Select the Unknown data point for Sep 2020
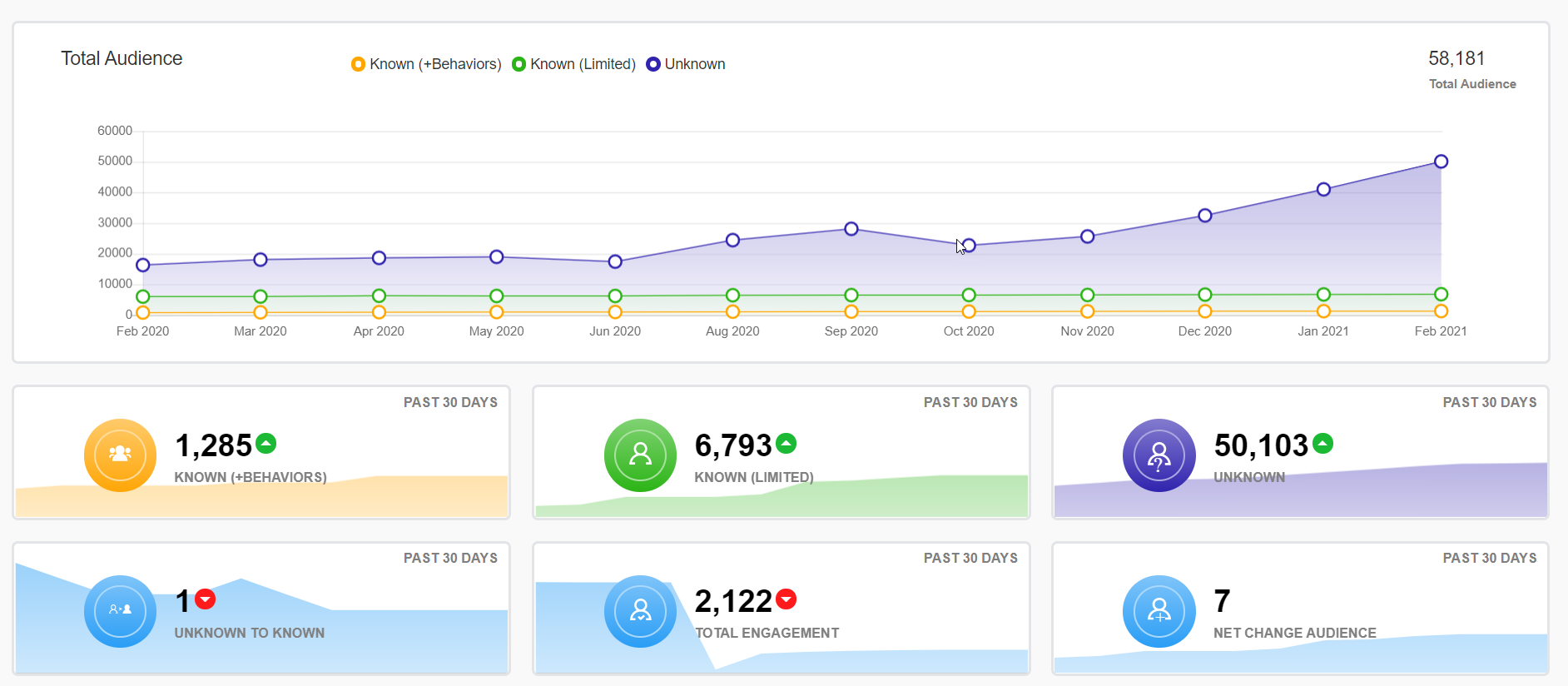The image size is (1568, 686). click(x=851, y=229)
